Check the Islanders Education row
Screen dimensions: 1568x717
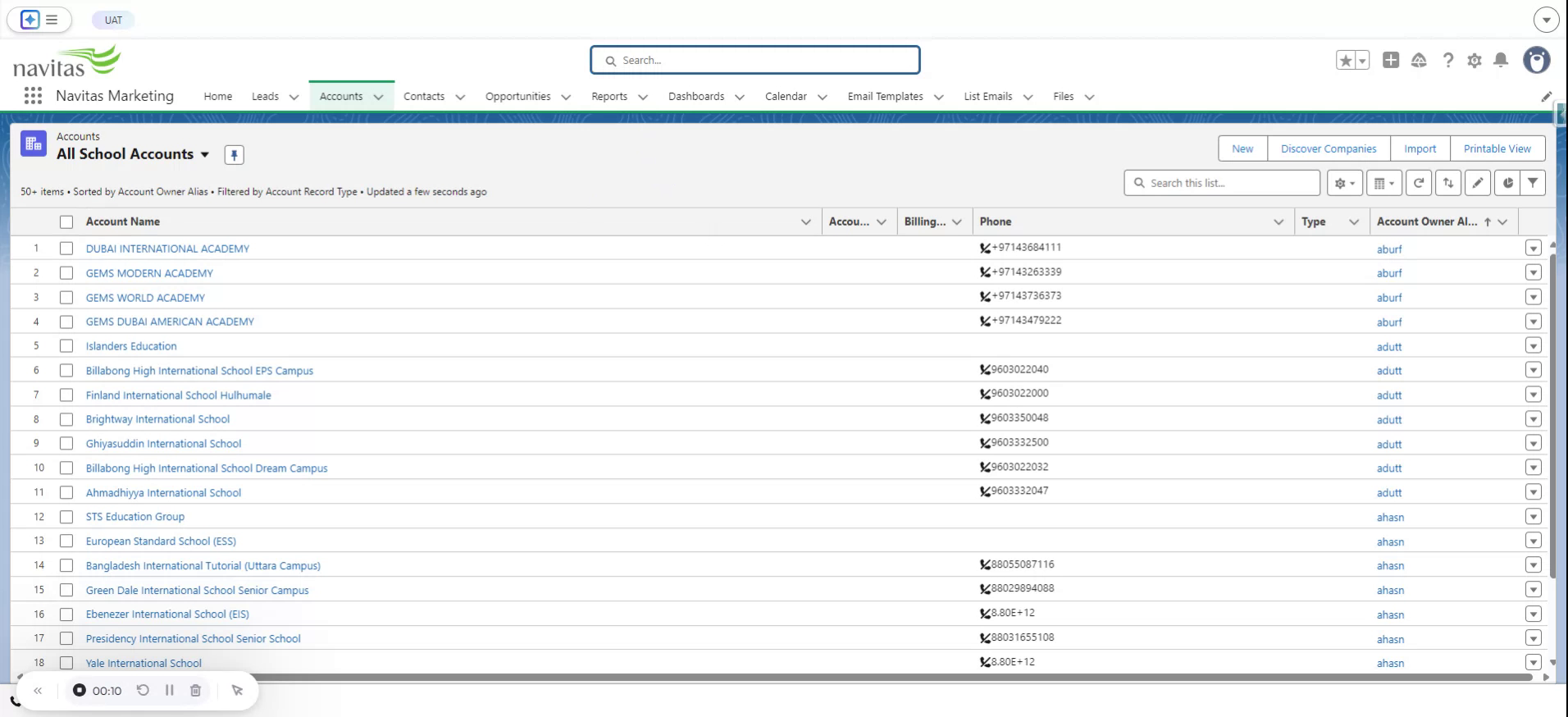66,346
